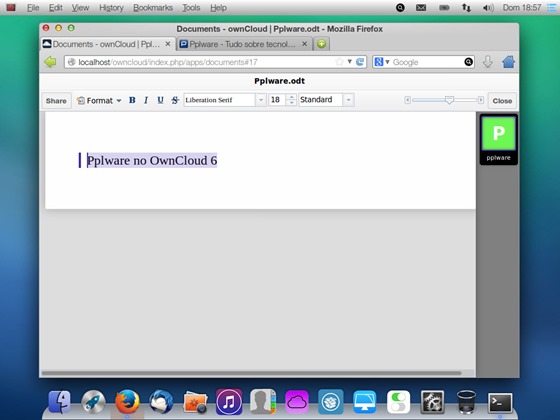Close the Documents - ownCloud tab
This screenshot has width=560, height=420.
point(168,44)
